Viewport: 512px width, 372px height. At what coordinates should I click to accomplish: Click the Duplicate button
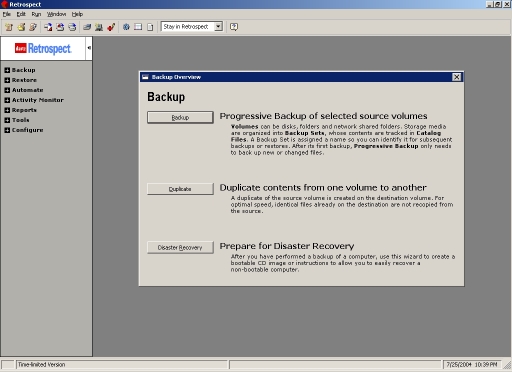tap(180, 189)
